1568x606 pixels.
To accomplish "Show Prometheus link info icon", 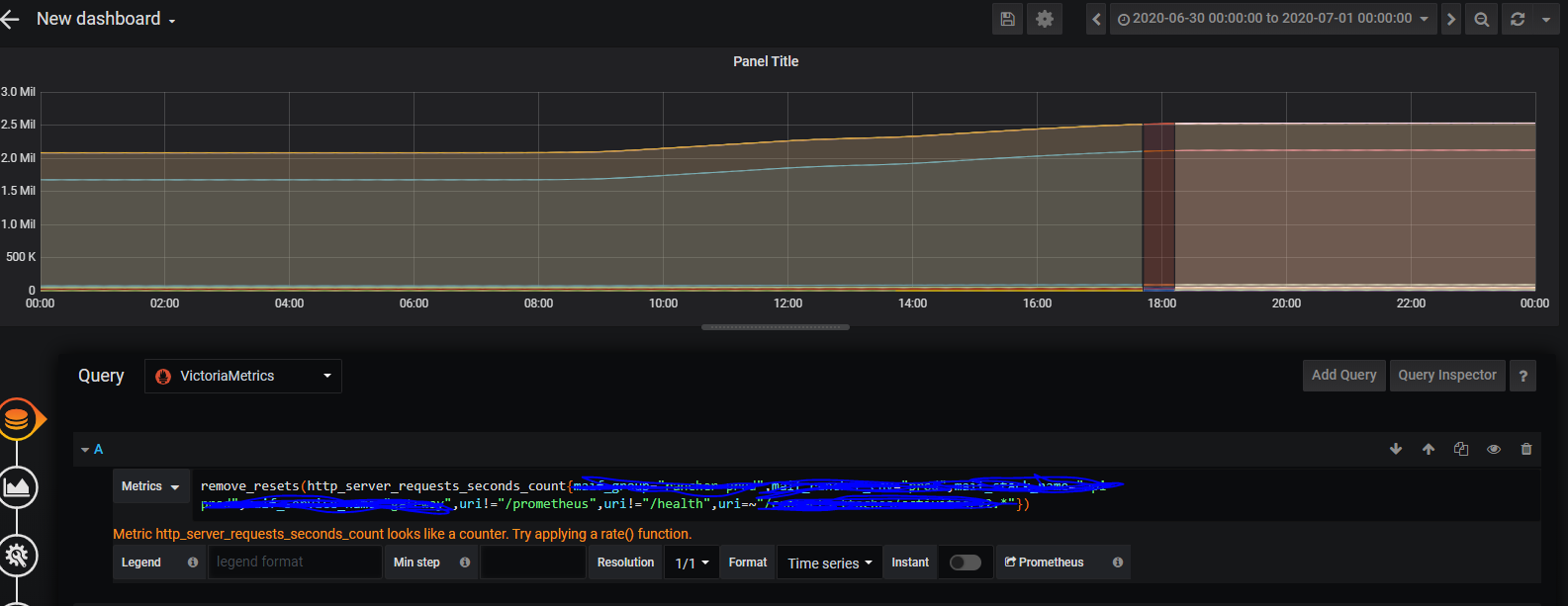I will pyautogui.click(x=1118, y=563).
